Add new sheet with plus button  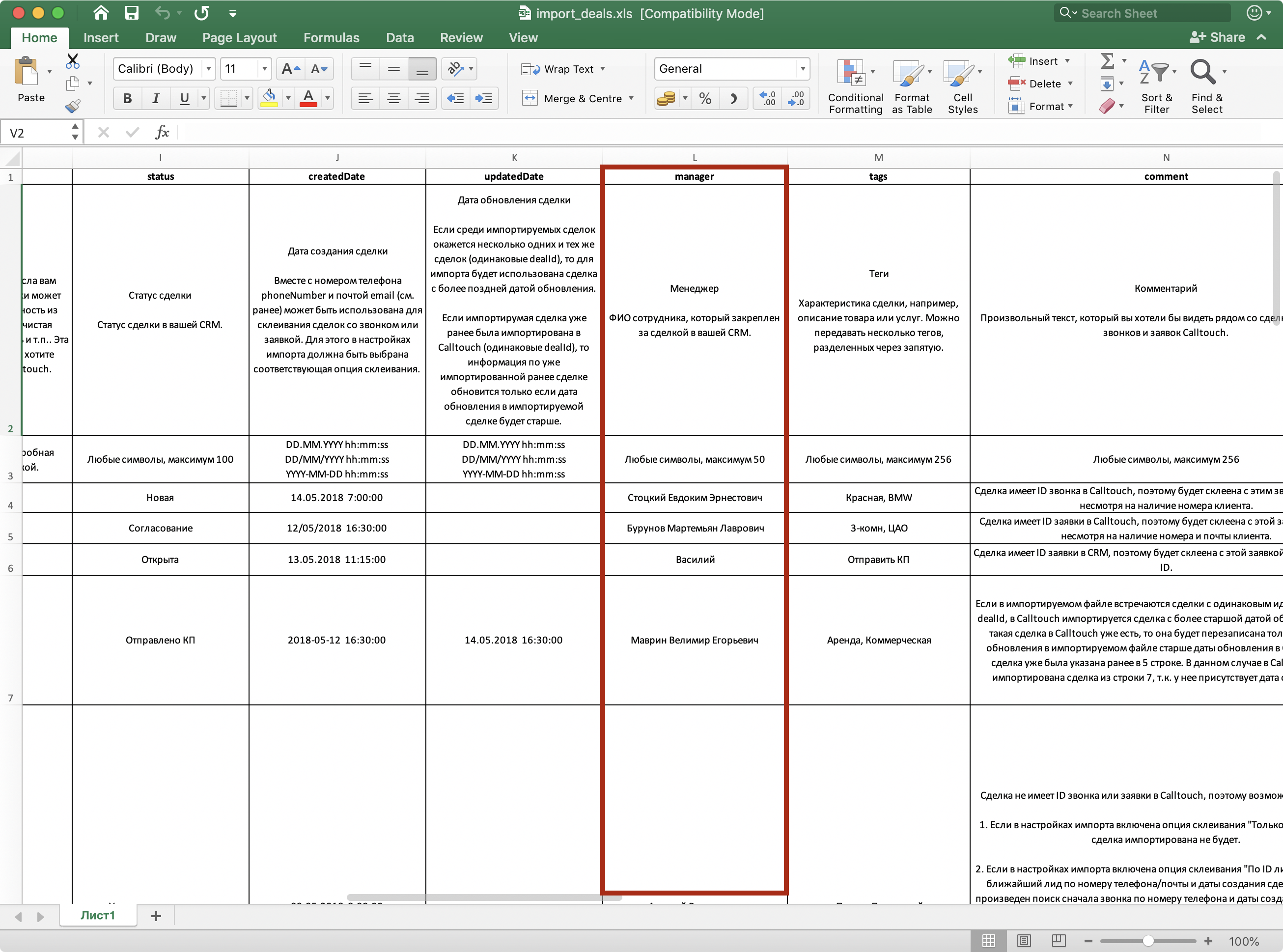[156, 916]
